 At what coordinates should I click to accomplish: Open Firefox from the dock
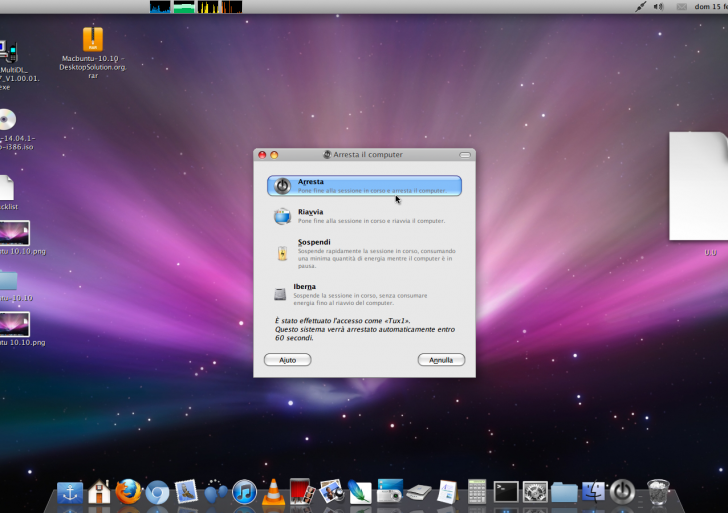127,491
